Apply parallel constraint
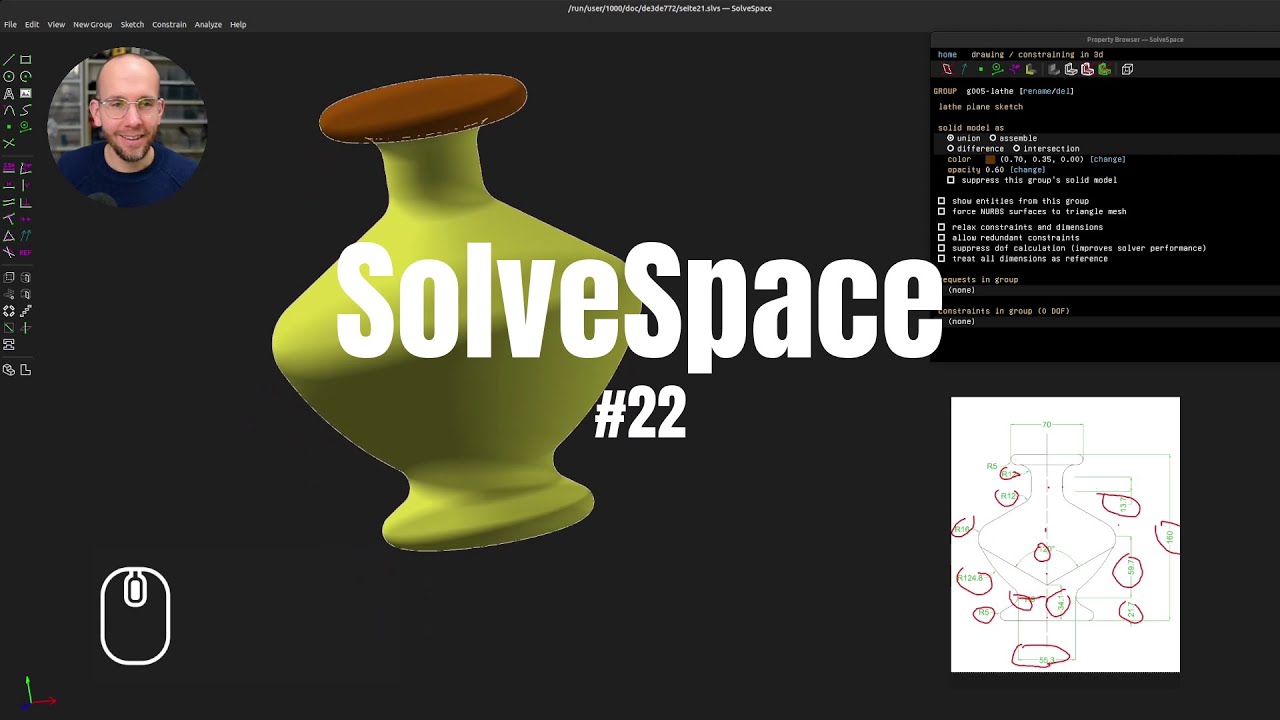This screenshot has width=1280, height=720. (9, 201)
